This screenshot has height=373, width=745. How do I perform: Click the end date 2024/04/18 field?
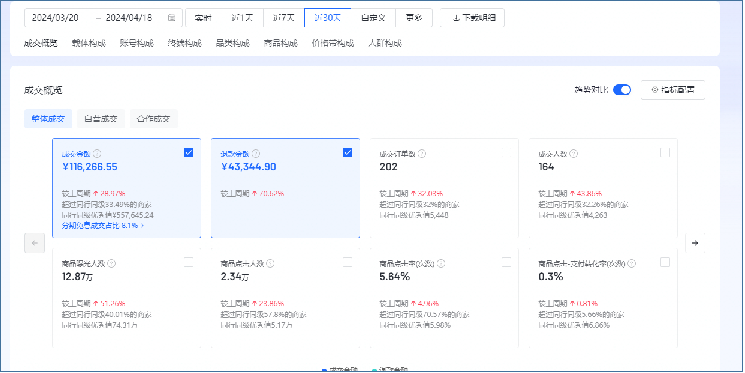(x=129, y=18)
